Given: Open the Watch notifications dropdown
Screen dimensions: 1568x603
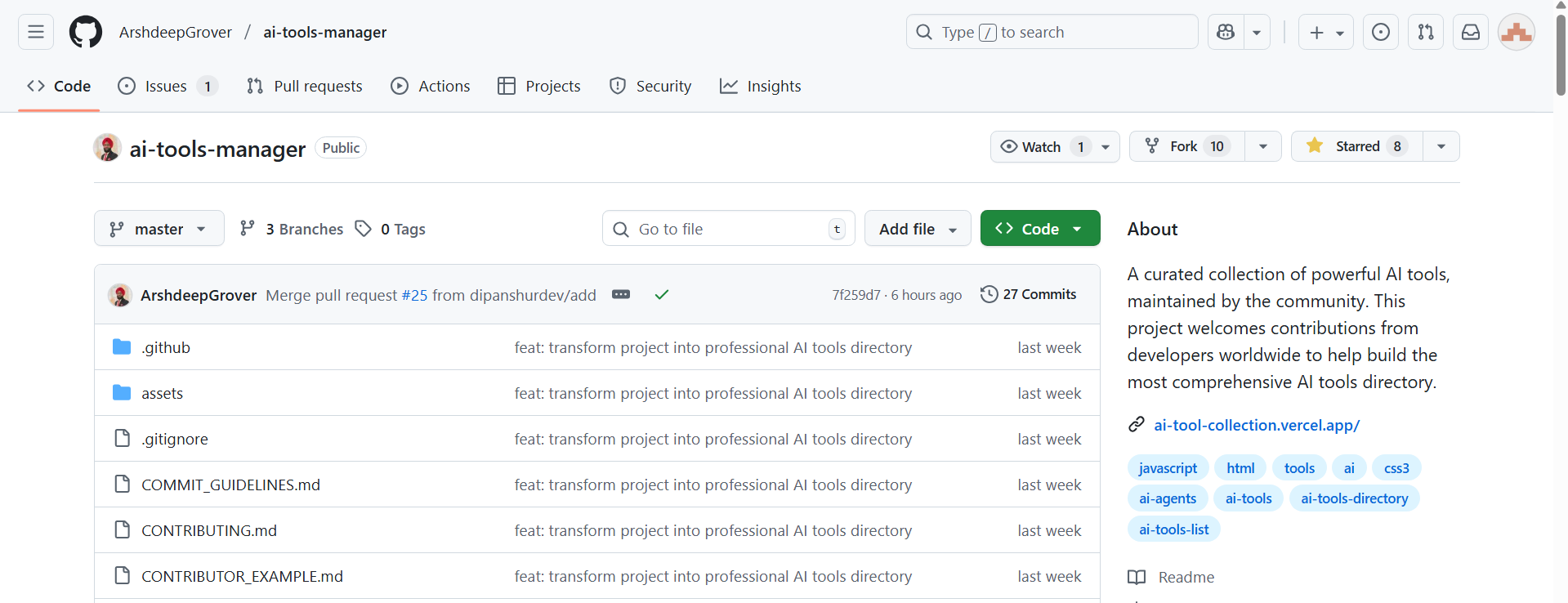Looking at the screenshot, I should (x=1055, y=146).
